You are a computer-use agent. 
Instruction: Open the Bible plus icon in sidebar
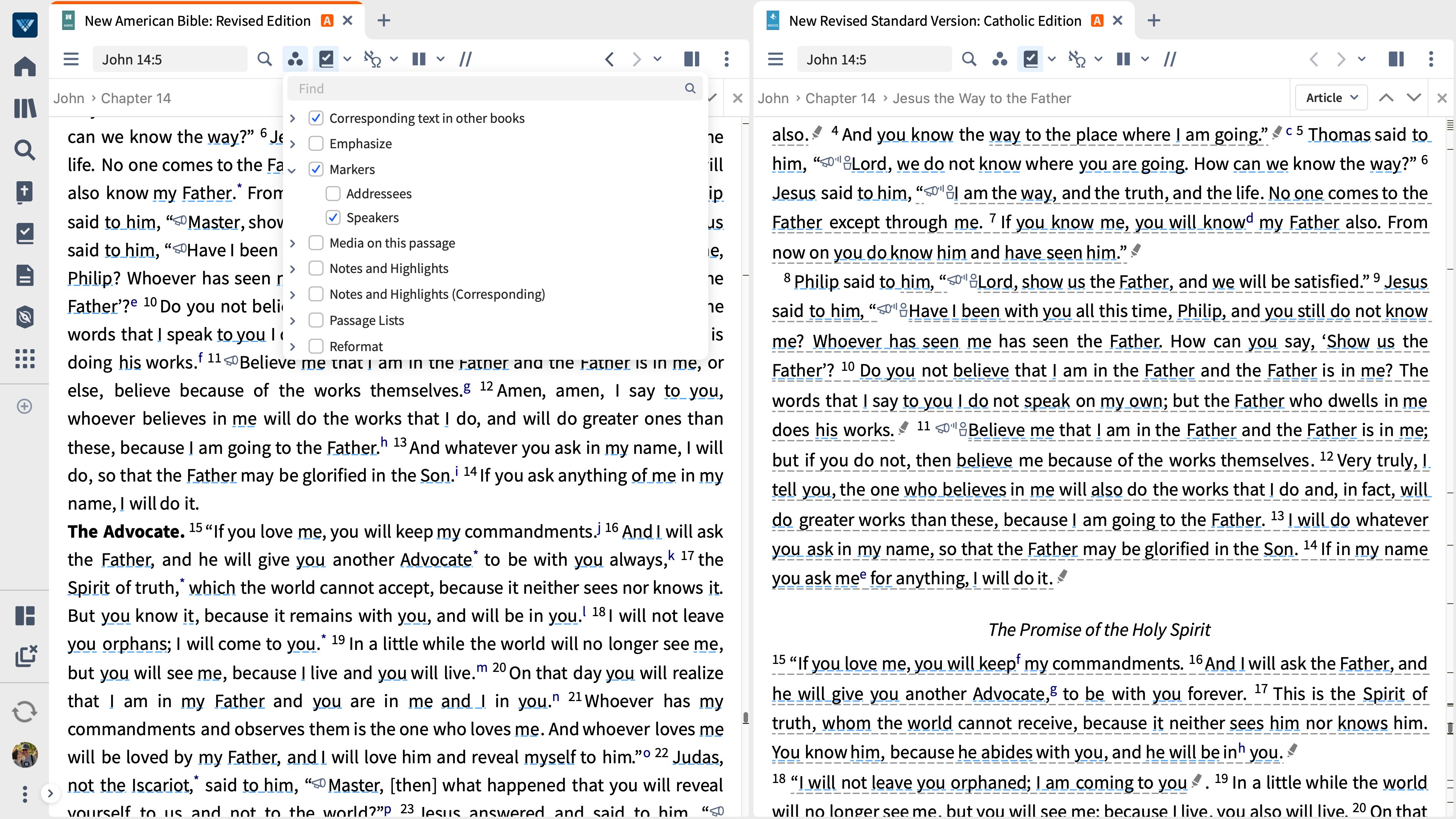tap(25, 191)
